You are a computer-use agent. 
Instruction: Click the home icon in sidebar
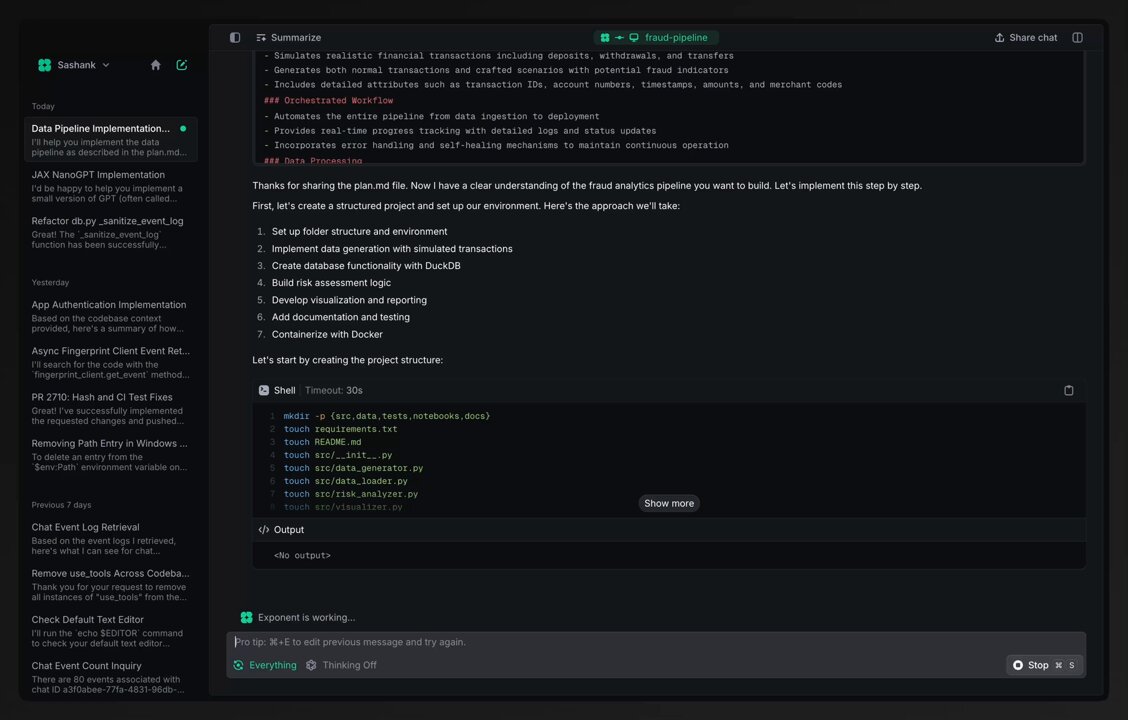pos(155,65)
